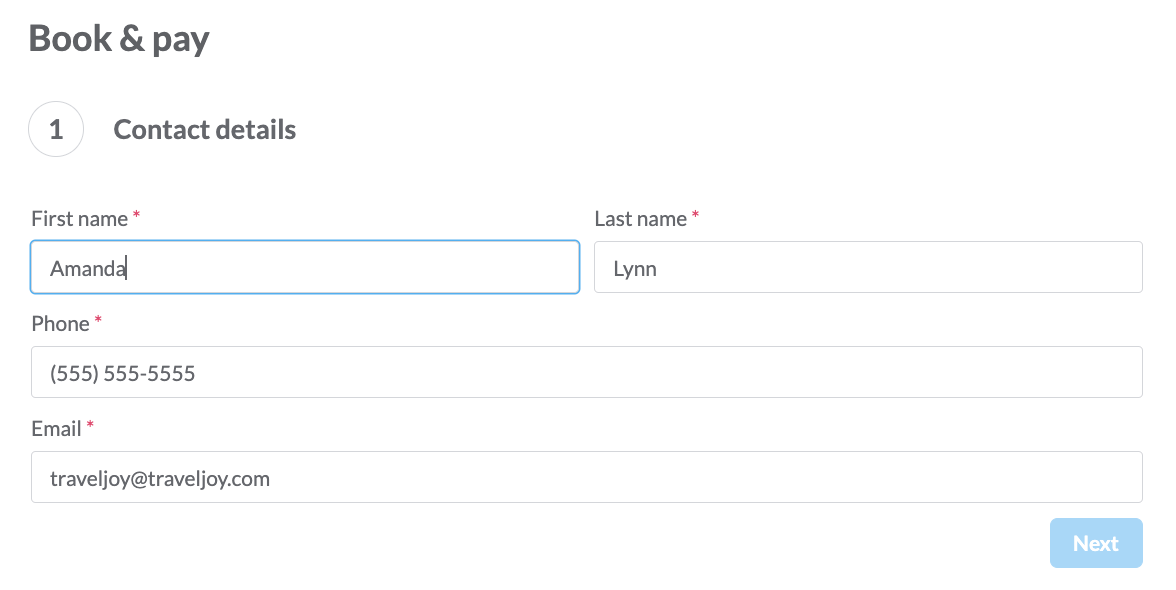Select the Email input field
The width and height of the screenshot is (1176, 590).
click(x=586, y=477)
